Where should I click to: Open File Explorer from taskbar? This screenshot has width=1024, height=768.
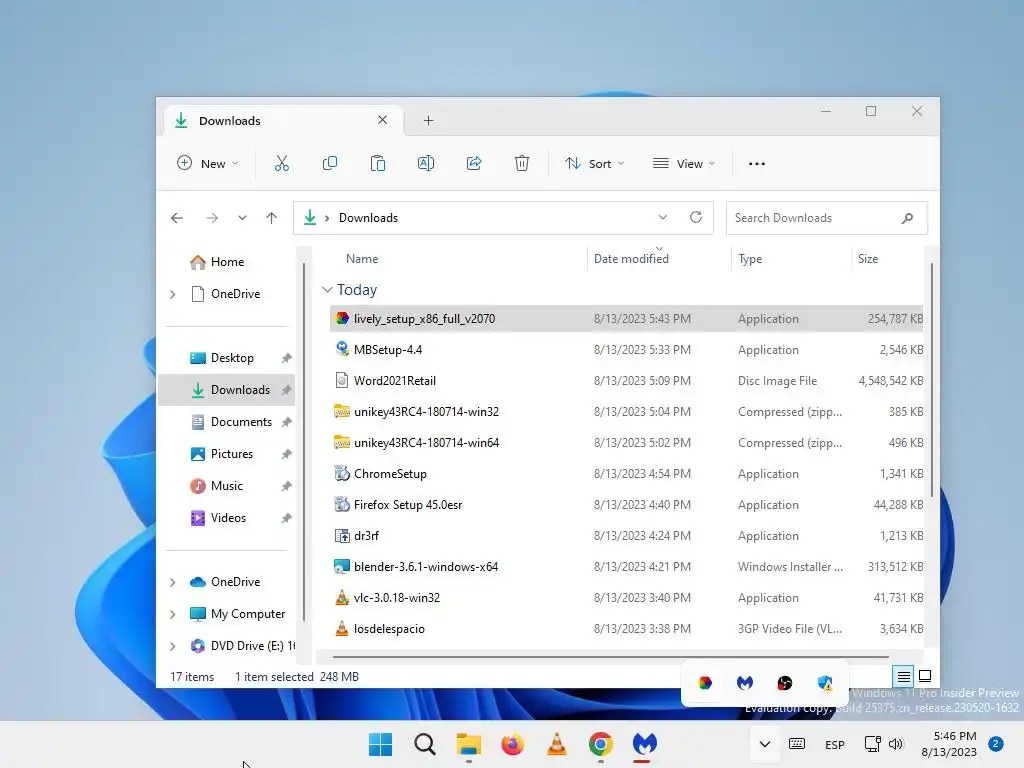coord(468,744)
